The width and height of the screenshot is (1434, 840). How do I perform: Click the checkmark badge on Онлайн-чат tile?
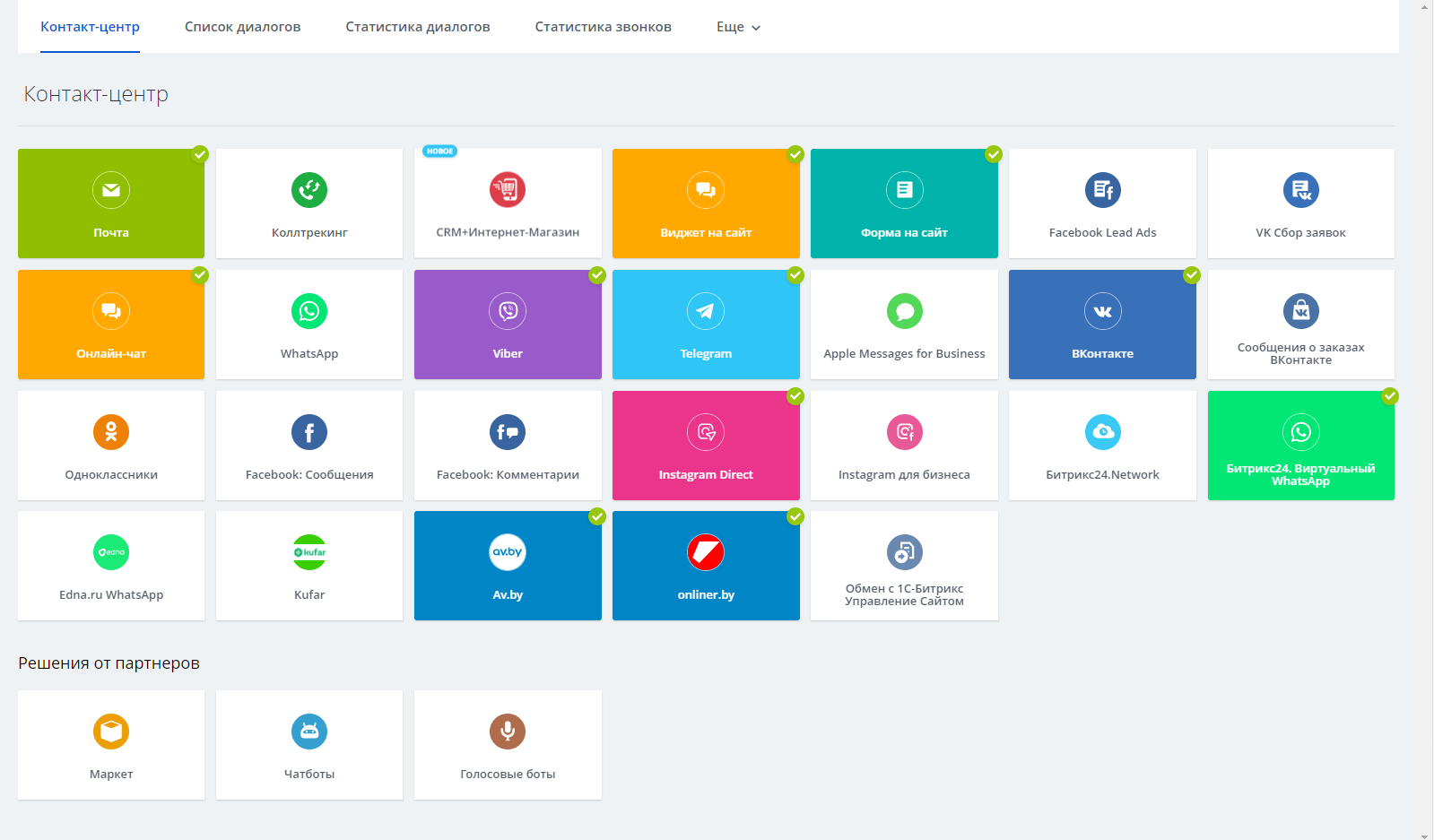200,275
